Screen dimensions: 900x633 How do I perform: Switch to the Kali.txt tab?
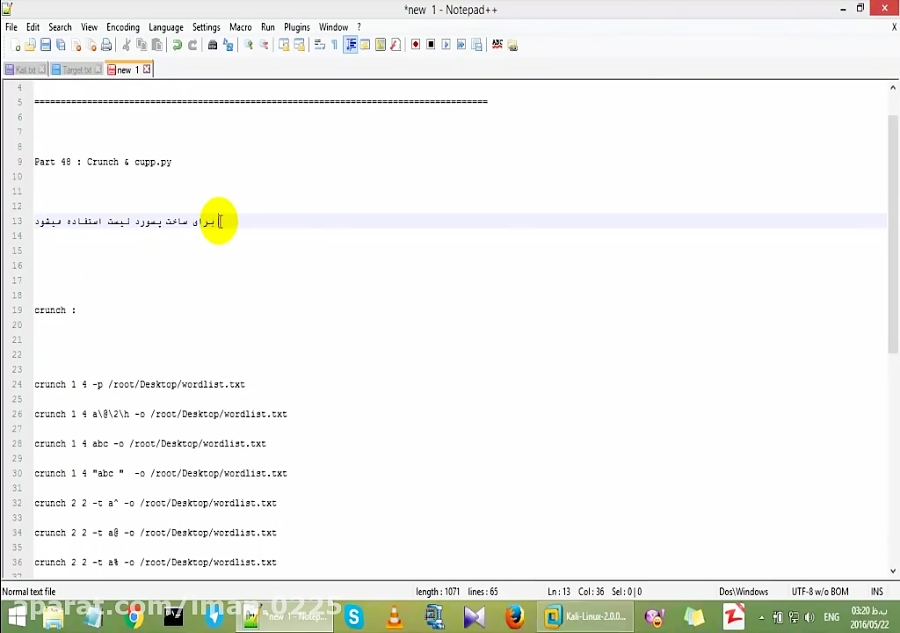click(x=25, y=69)
